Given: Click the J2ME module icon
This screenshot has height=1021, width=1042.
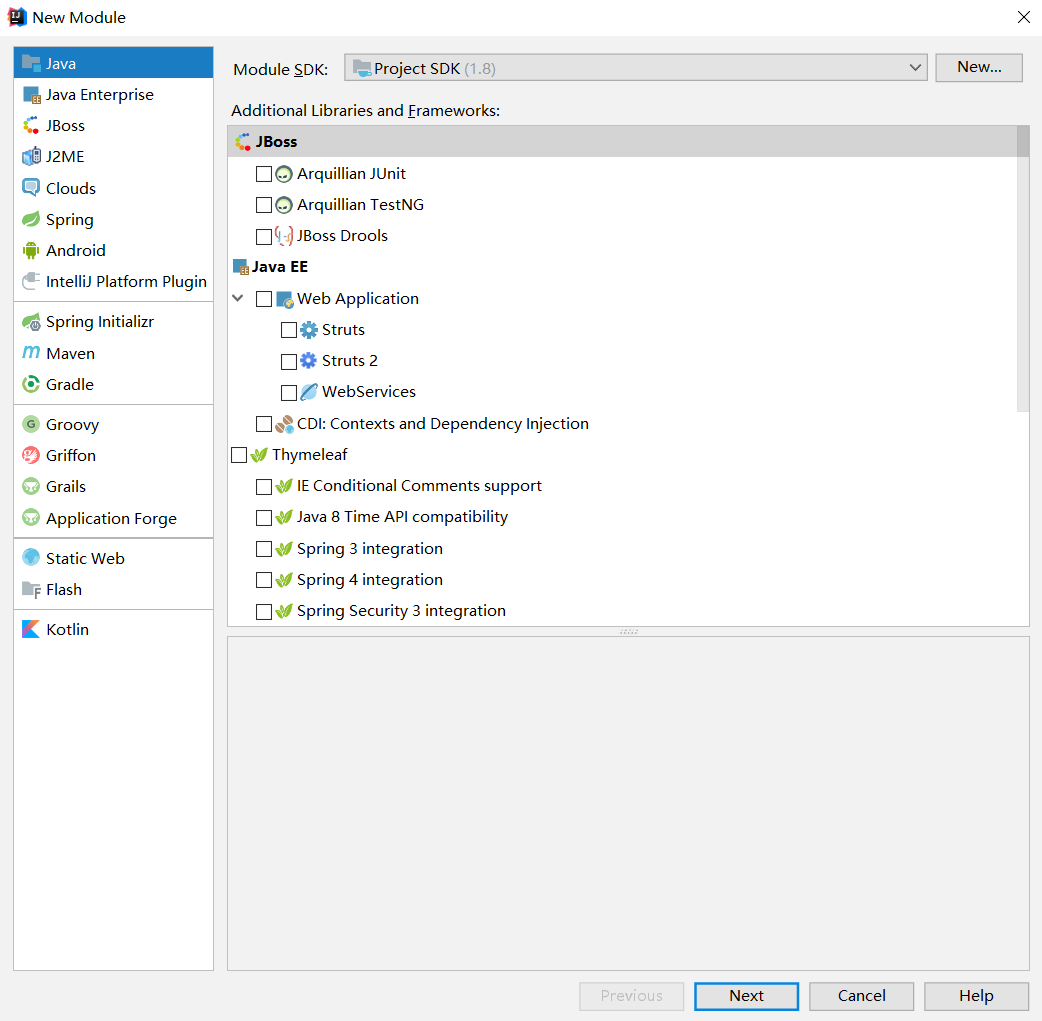Looking at the screenshot, I should pyautogui.click(x=31, y=157).
